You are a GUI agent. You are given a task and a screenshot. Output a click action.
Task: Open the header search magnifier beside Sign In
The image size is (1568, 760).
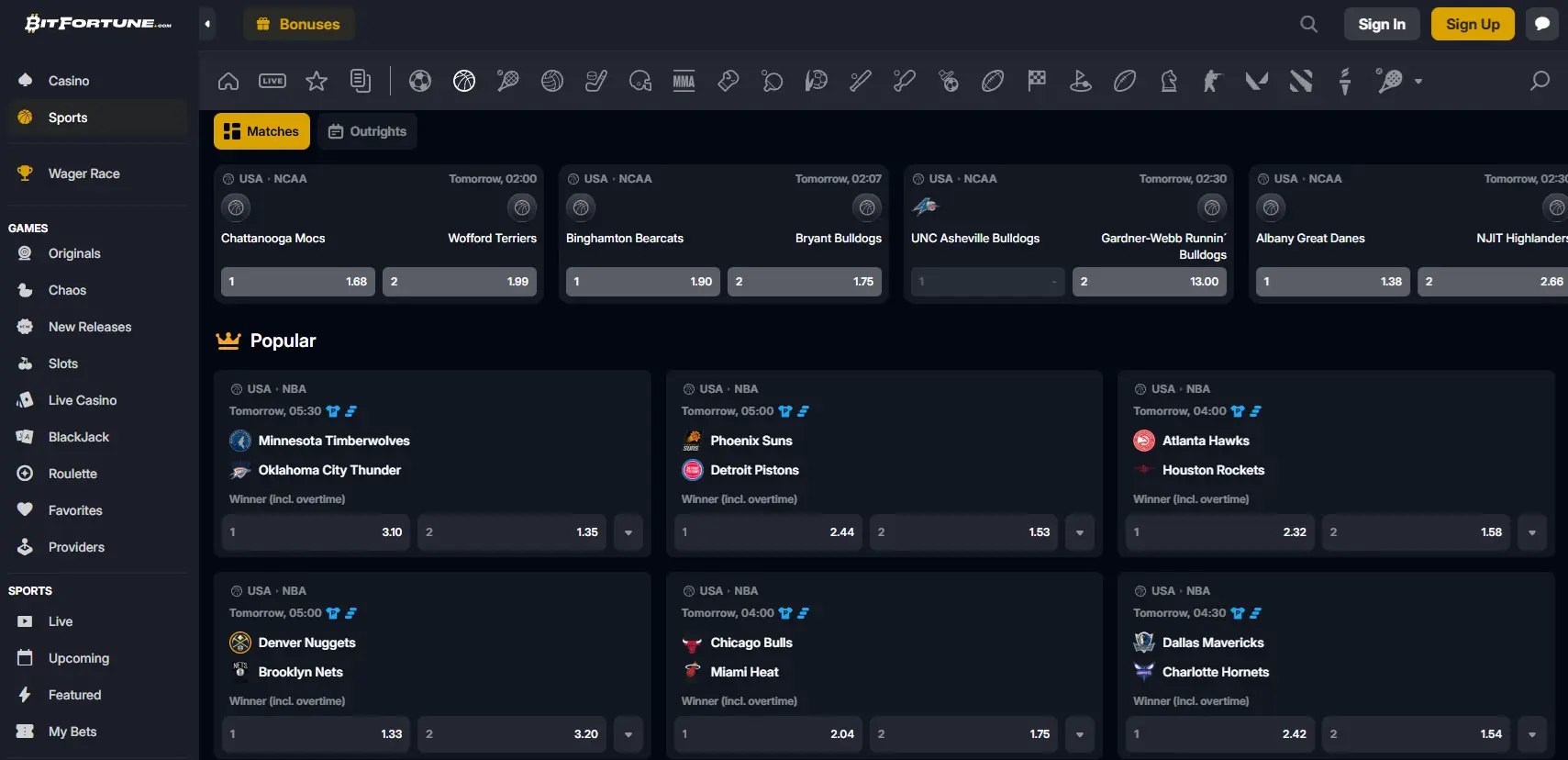[1309, 24]
